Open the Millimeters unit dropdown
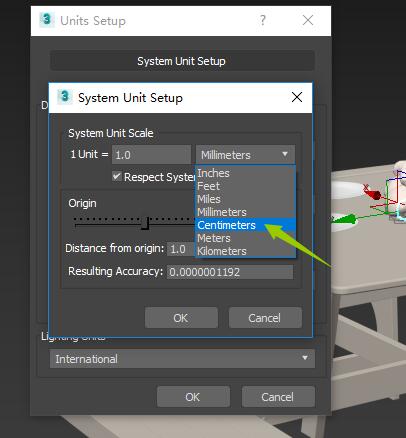The width and height of the screenshot is (406, 438). click(245, 155)
